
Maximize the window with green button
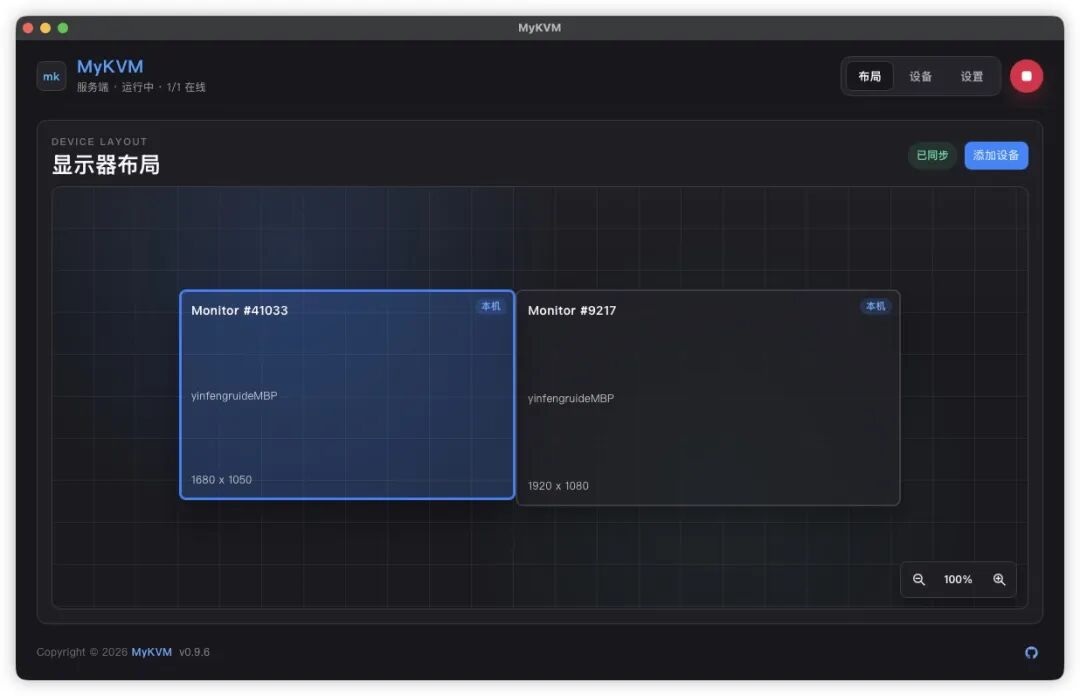click(x=63, y=28)
